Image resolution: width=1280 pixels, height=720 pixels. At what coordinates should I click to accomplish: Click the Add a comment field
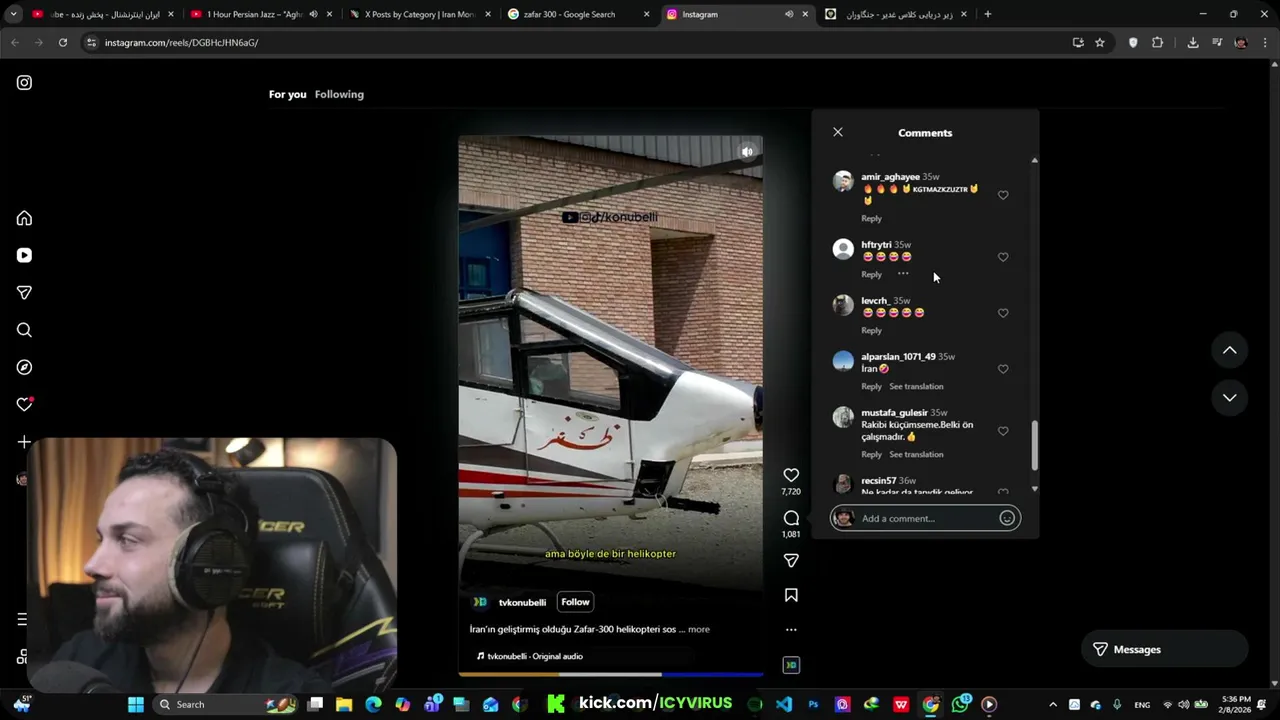(x=925, y=518)
